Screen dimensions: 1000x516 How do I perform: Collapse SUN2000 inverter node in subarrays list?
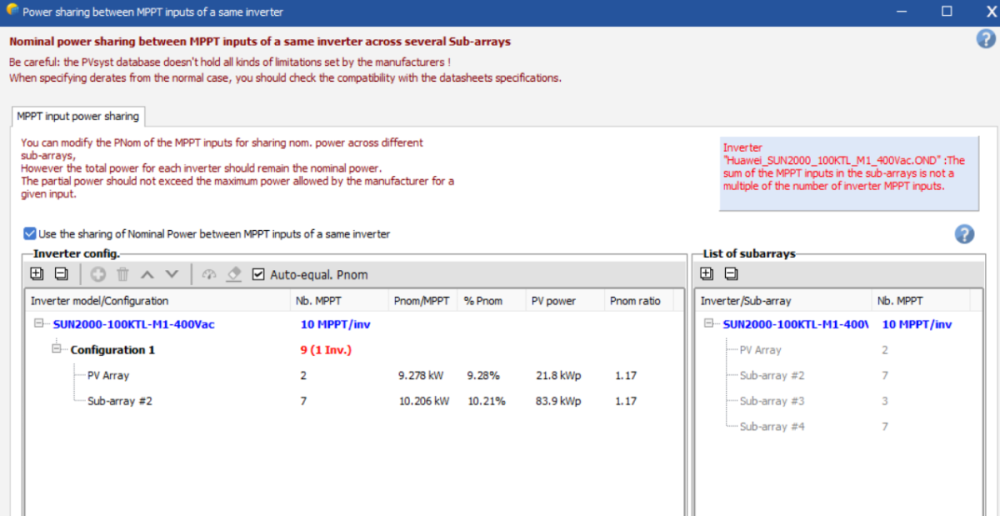click(x=709, y=324)
